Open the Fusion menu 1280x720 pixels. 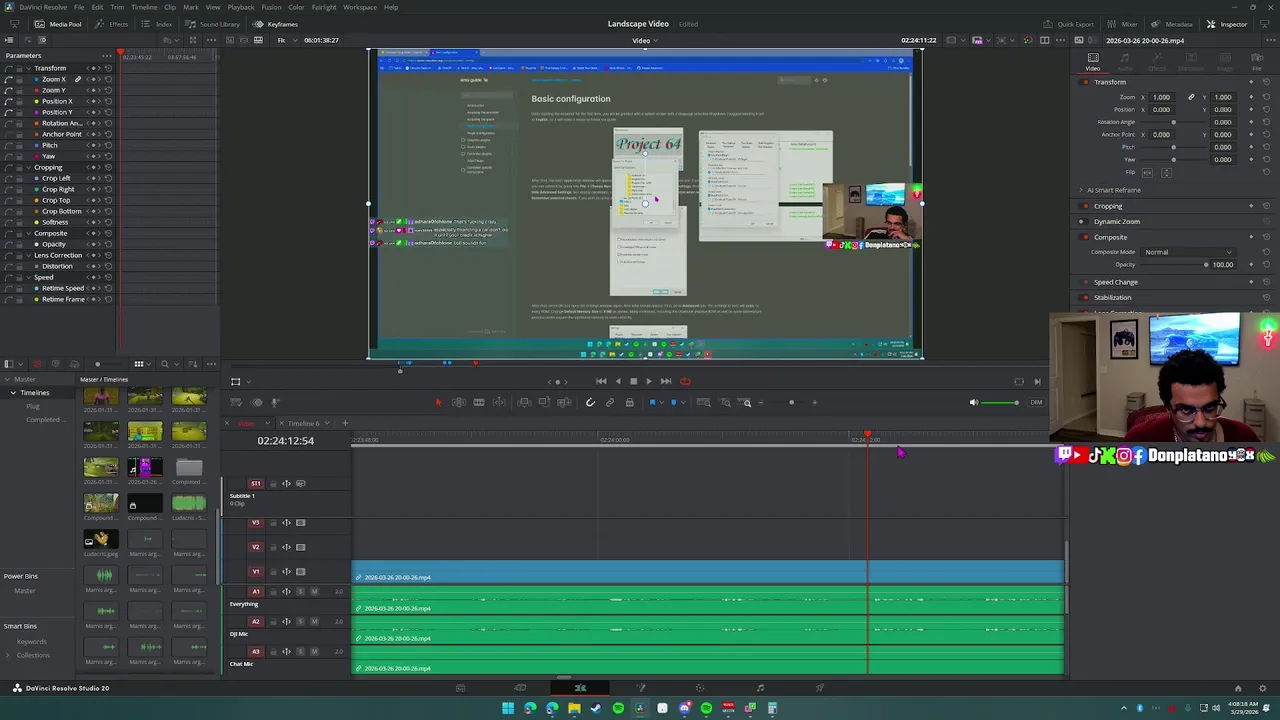[271, 7]
